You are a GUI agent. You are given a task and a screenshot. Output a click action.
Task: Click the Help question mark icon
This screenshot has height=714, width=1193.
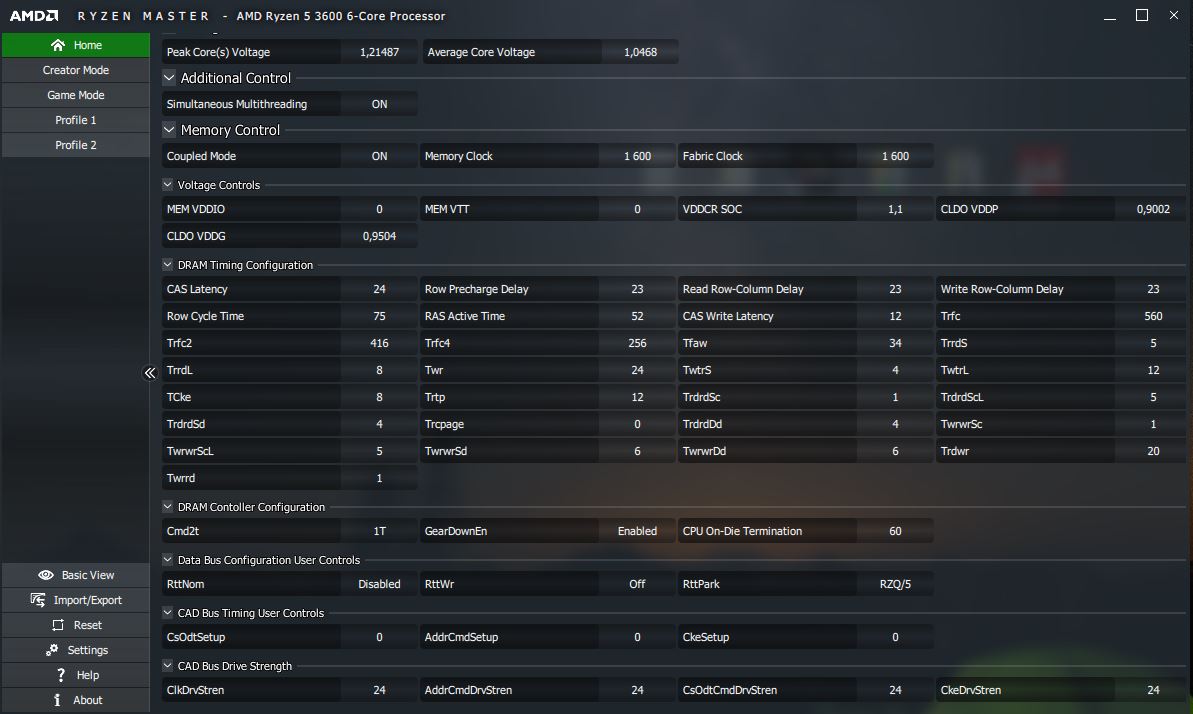[x=61, y=675]
